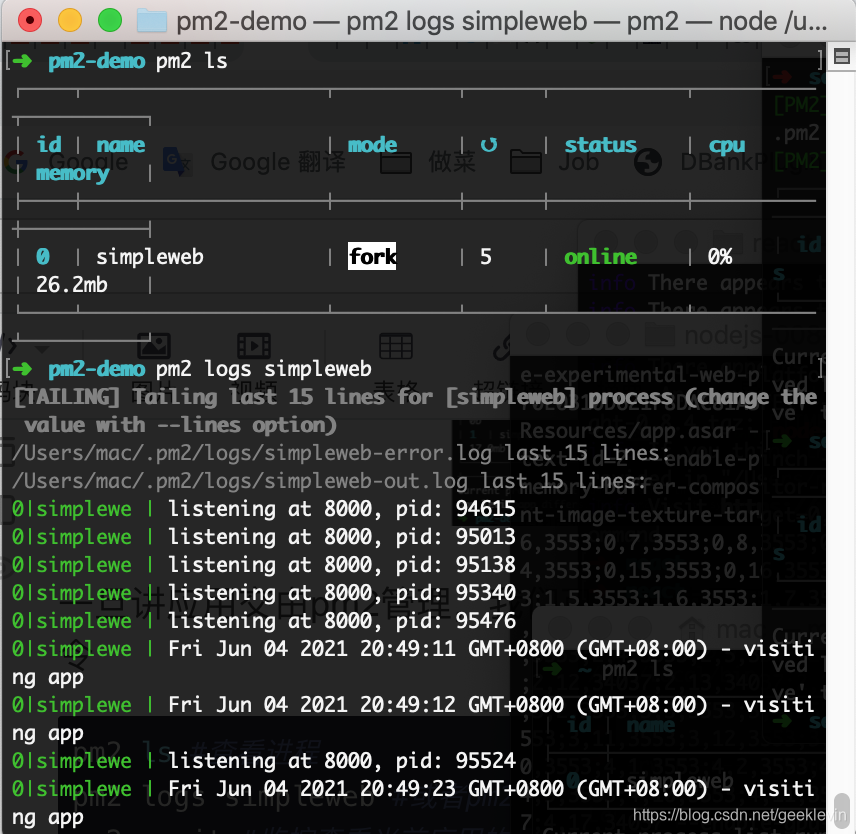Click the pm2 logs simpleweb command

(264, 369)
